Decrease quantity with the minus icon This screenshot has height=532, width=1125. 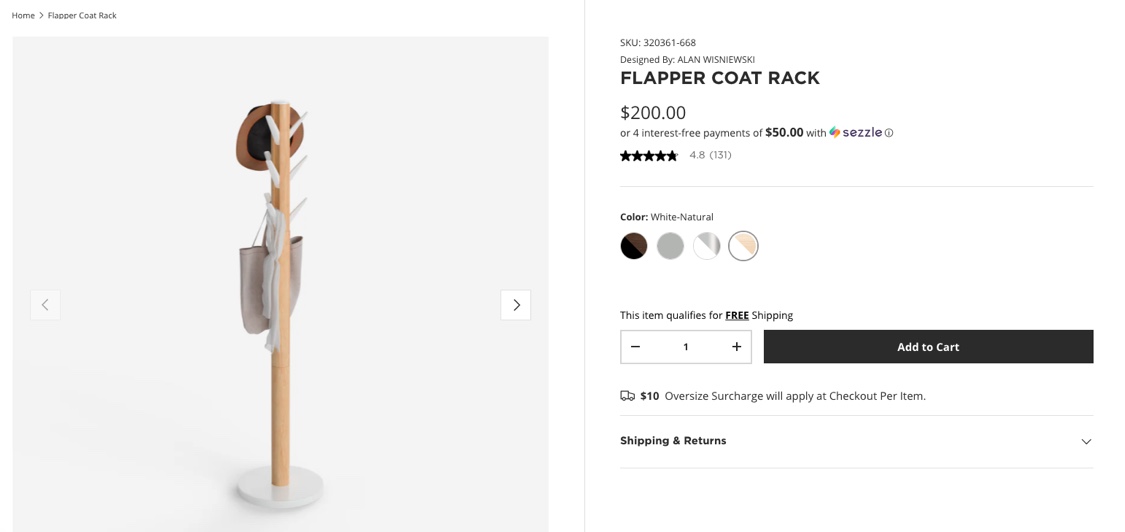(x=635, y=347)
